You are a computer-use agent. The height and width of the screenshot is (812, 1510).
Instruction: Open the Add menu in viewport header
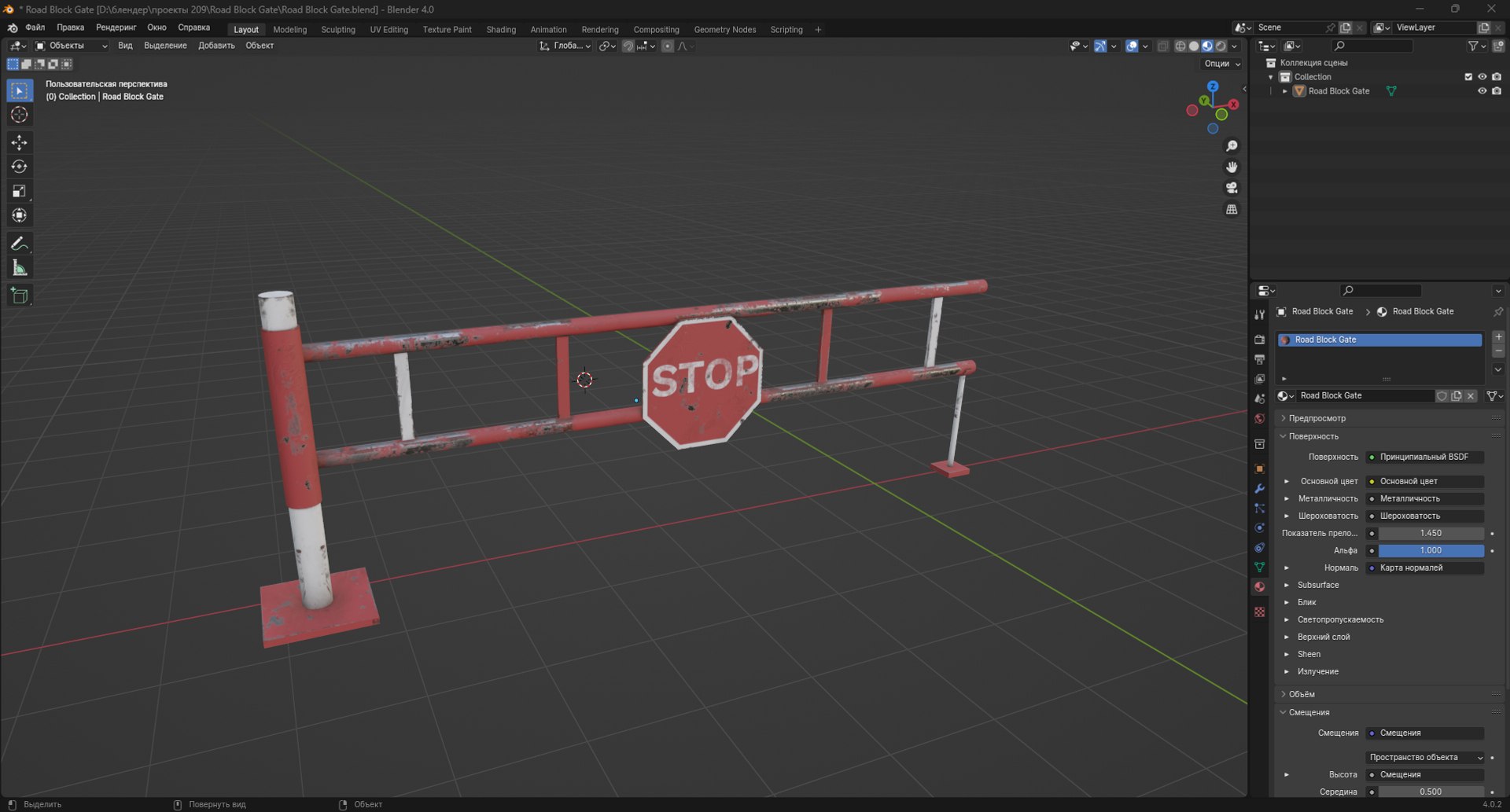pos(216,46)
